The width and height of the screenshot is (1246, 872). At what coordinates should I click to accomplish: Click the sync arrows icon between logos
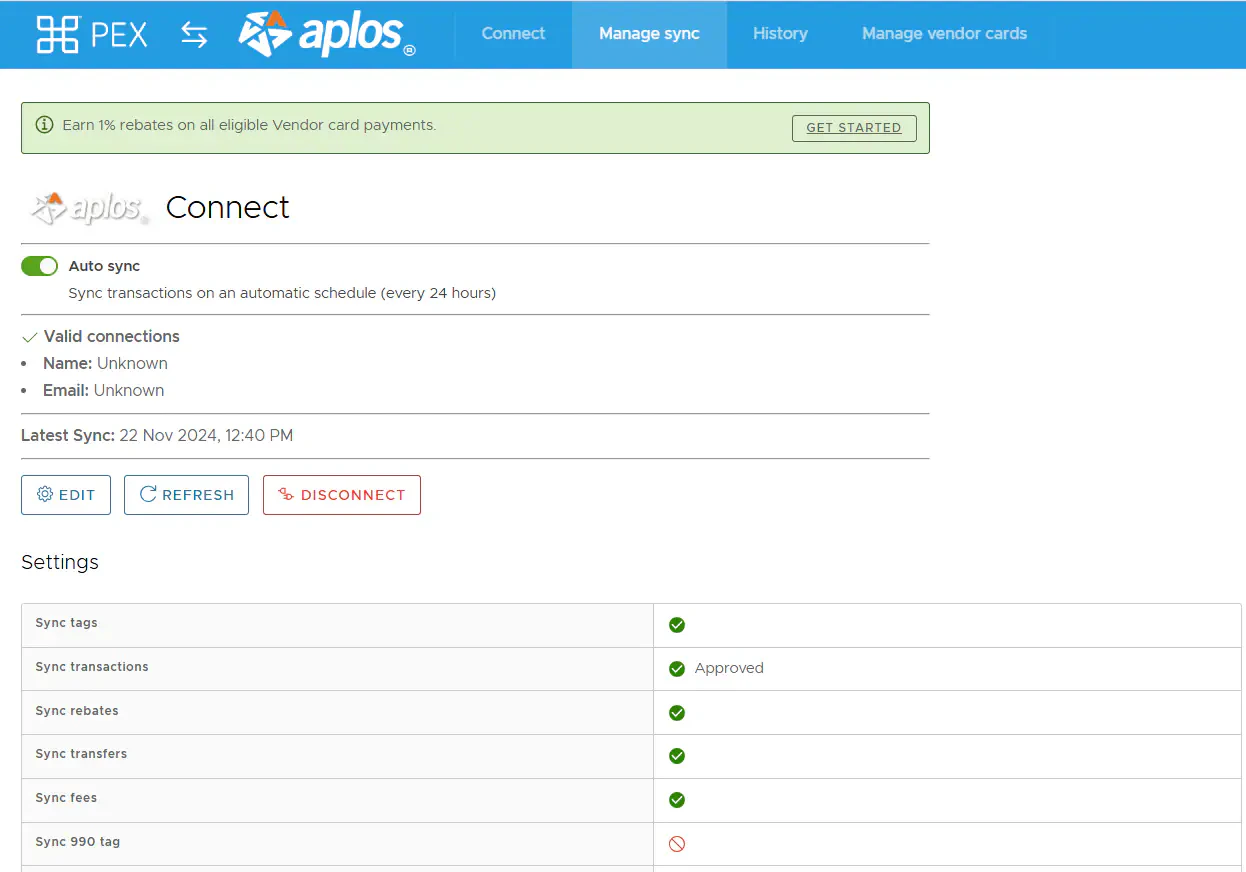194,35
